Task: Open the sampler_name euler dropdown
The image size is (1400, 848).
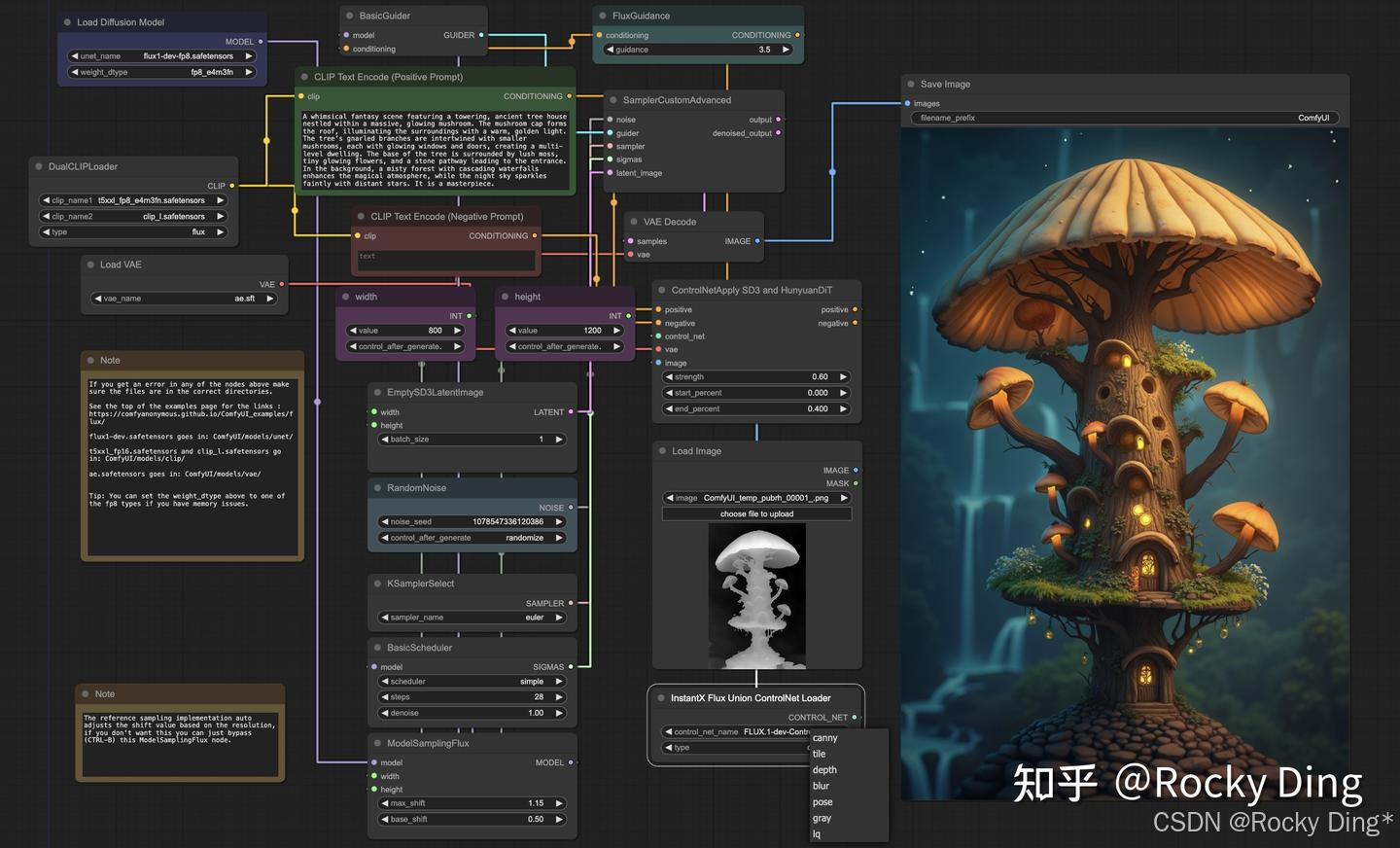Action: tap(472, 618)
